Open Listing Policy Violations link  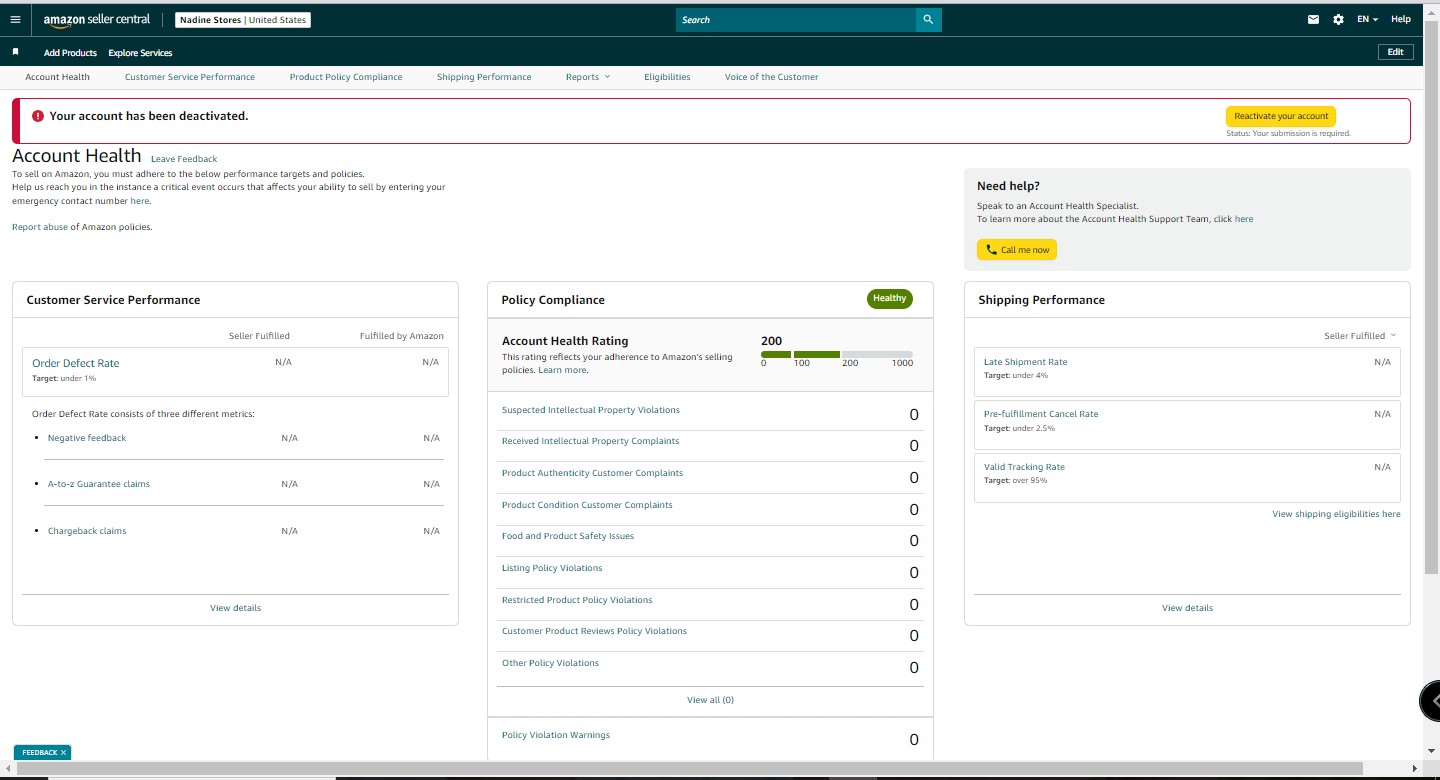(552, 568)
